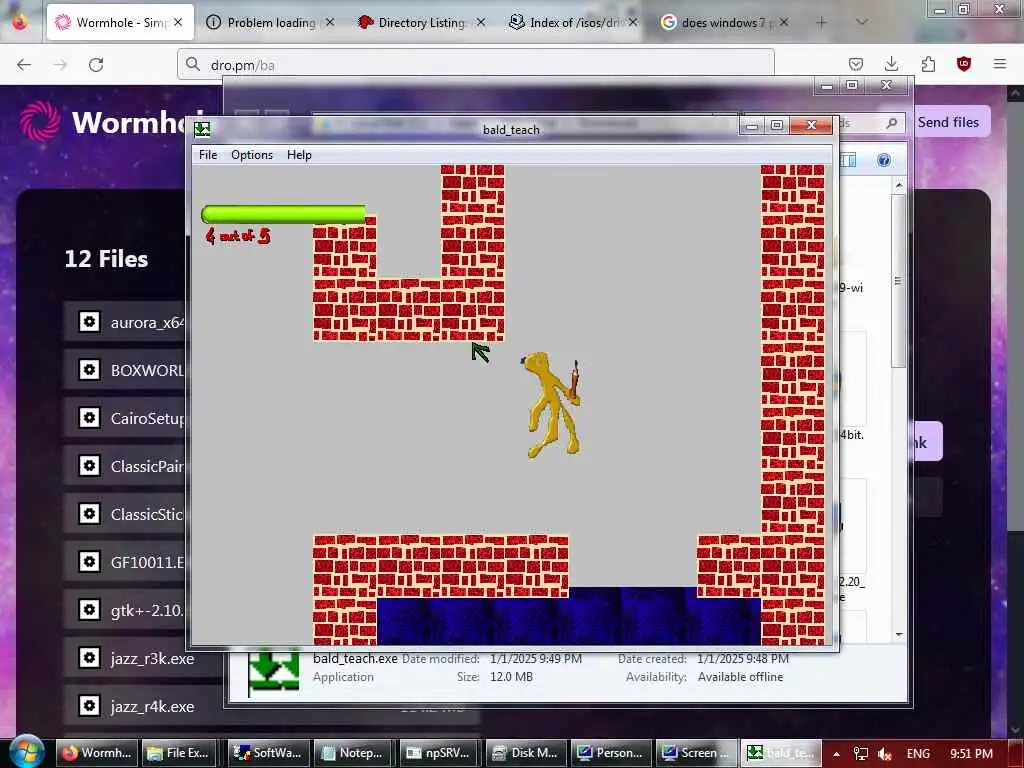Image resolution: width=1024 pixels, height=768 pixels.
Task: Click the green health bar in game
Action: click(x=283, y=214)
